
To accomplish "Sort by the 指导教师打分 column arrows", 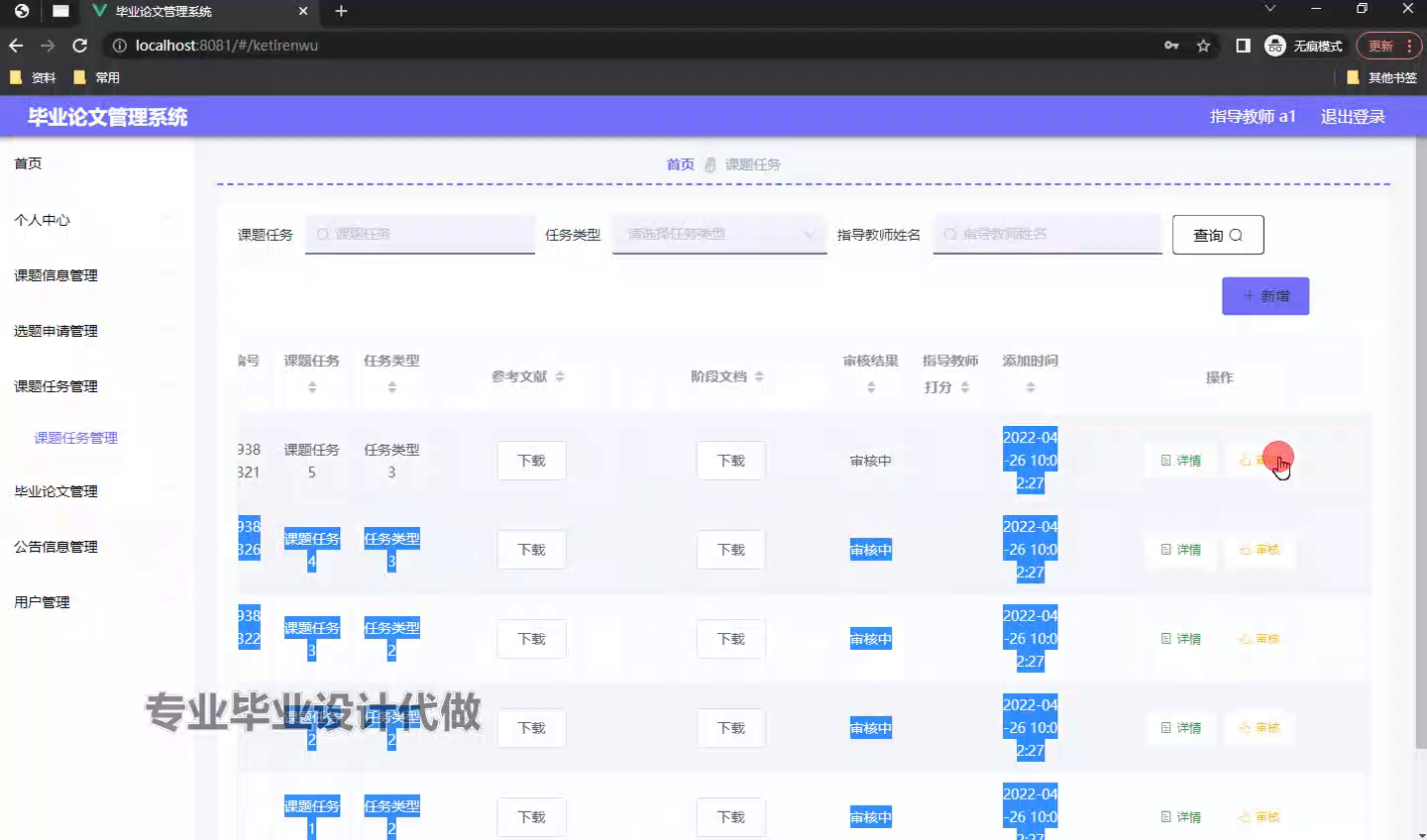I will coord(964,387).
